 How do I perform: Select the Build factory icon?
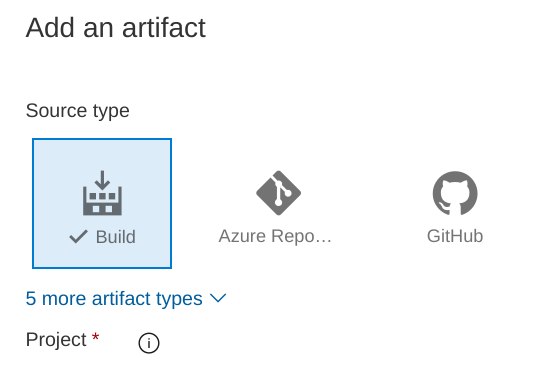click(x=102, y=193)
